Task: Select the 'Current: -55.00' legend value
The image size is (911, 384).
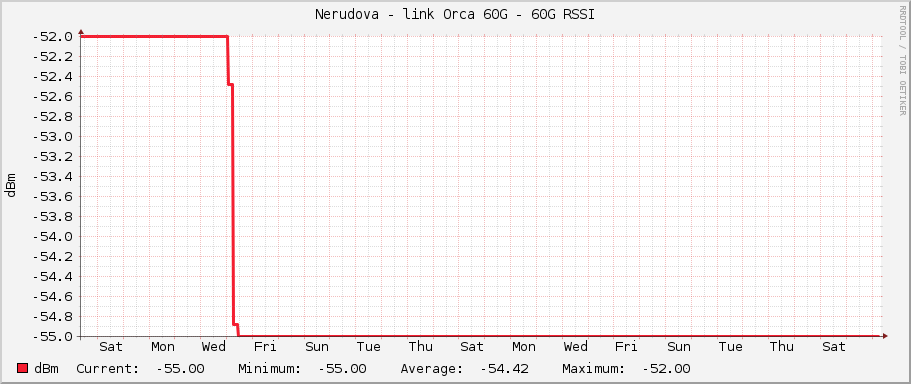Action: [140, 369]
